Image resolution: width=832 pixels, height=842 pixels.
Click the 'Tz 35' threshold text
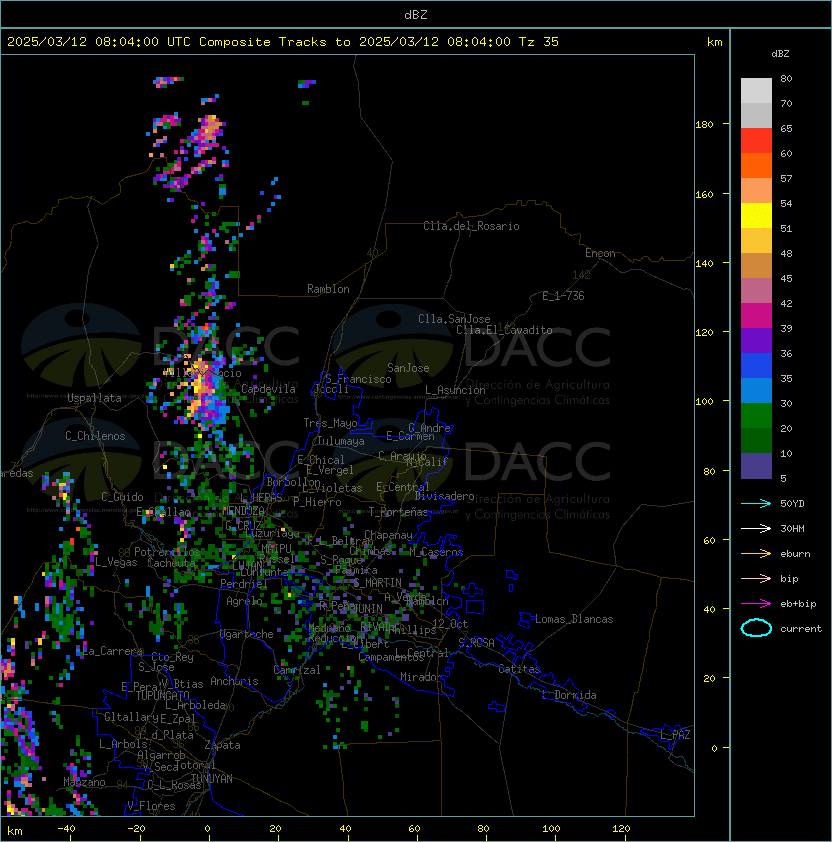click(x=539, y=42)
